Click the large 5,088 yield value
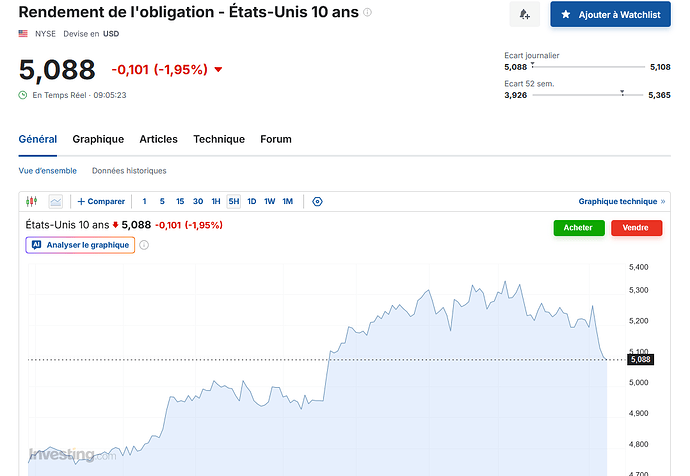Screen dimensions: 690x476 point(57,70)
